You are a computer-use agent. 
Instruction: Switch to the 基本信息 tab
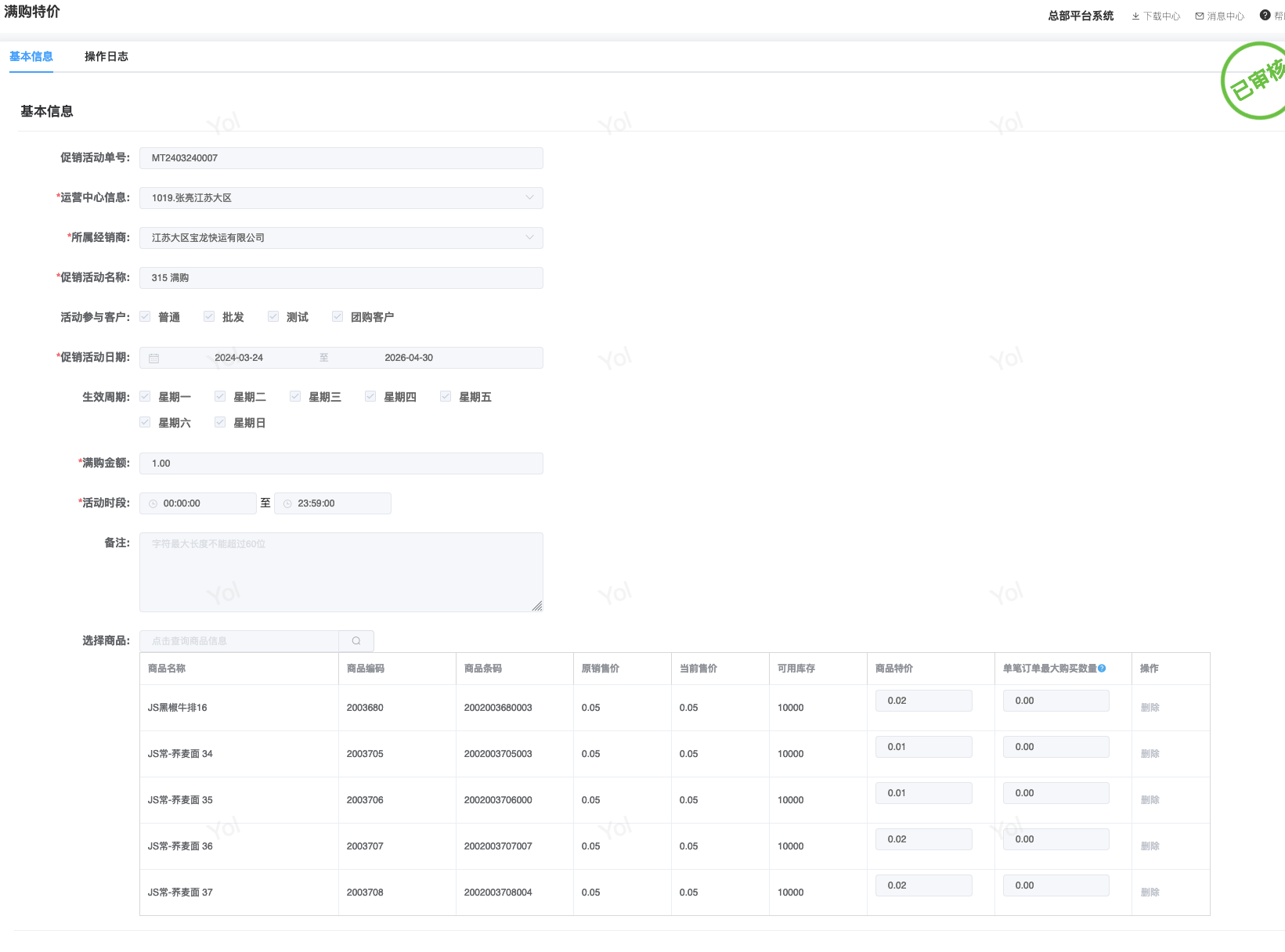tap(31, 56)
